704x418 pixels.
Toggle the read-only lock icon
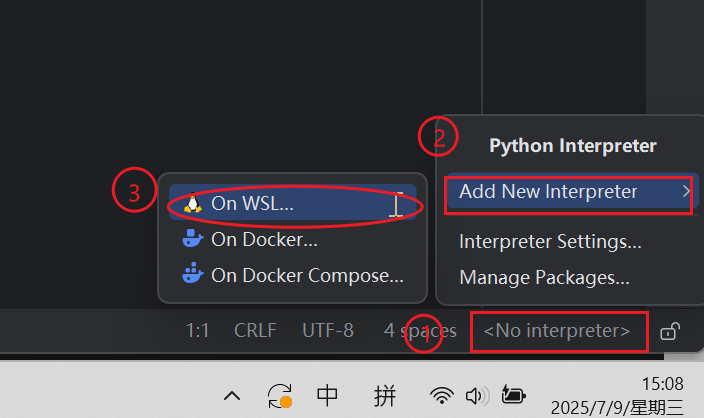[x=671, y=331]
